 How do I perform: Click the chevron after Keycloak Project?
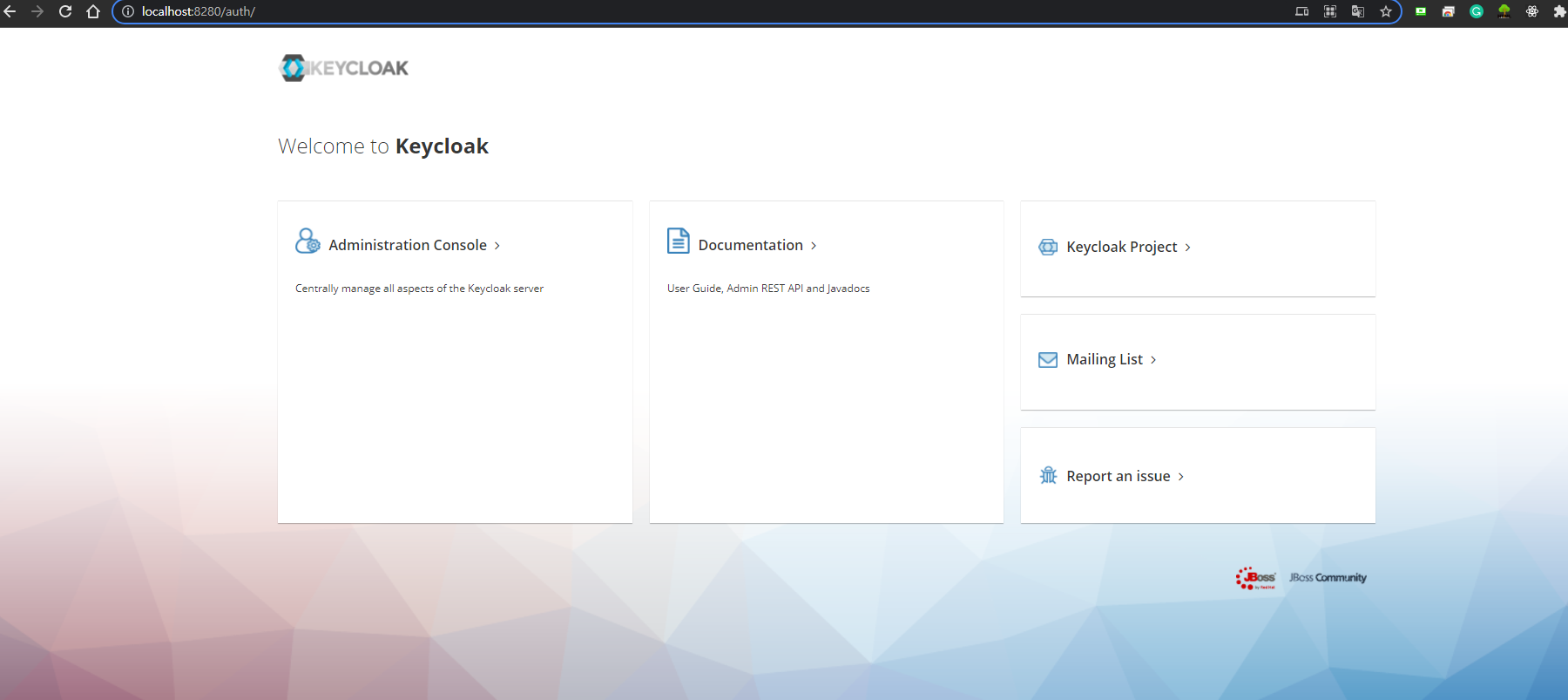(x=1187, y=248)
